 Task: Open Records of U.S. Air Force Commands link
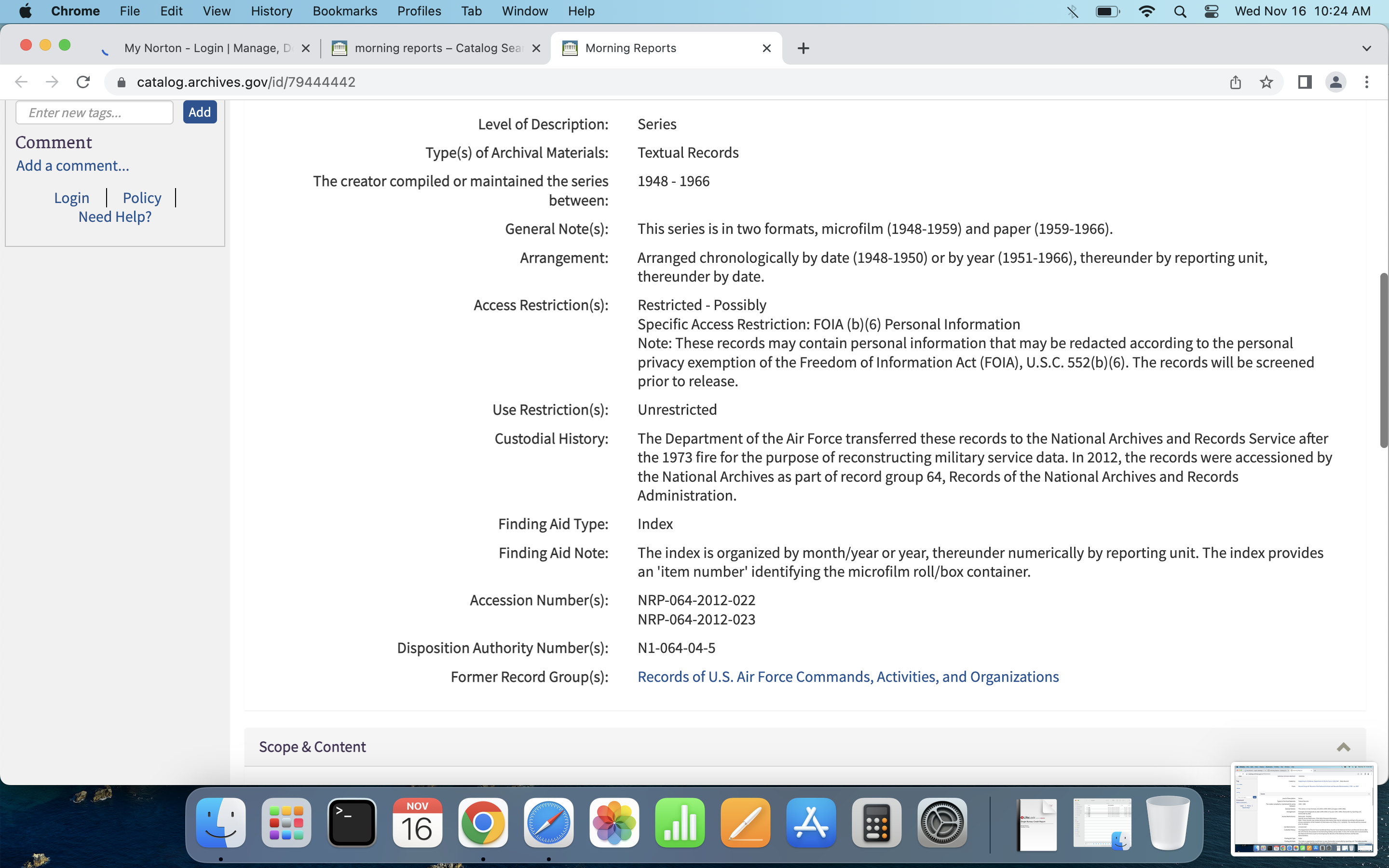[848, 677]
